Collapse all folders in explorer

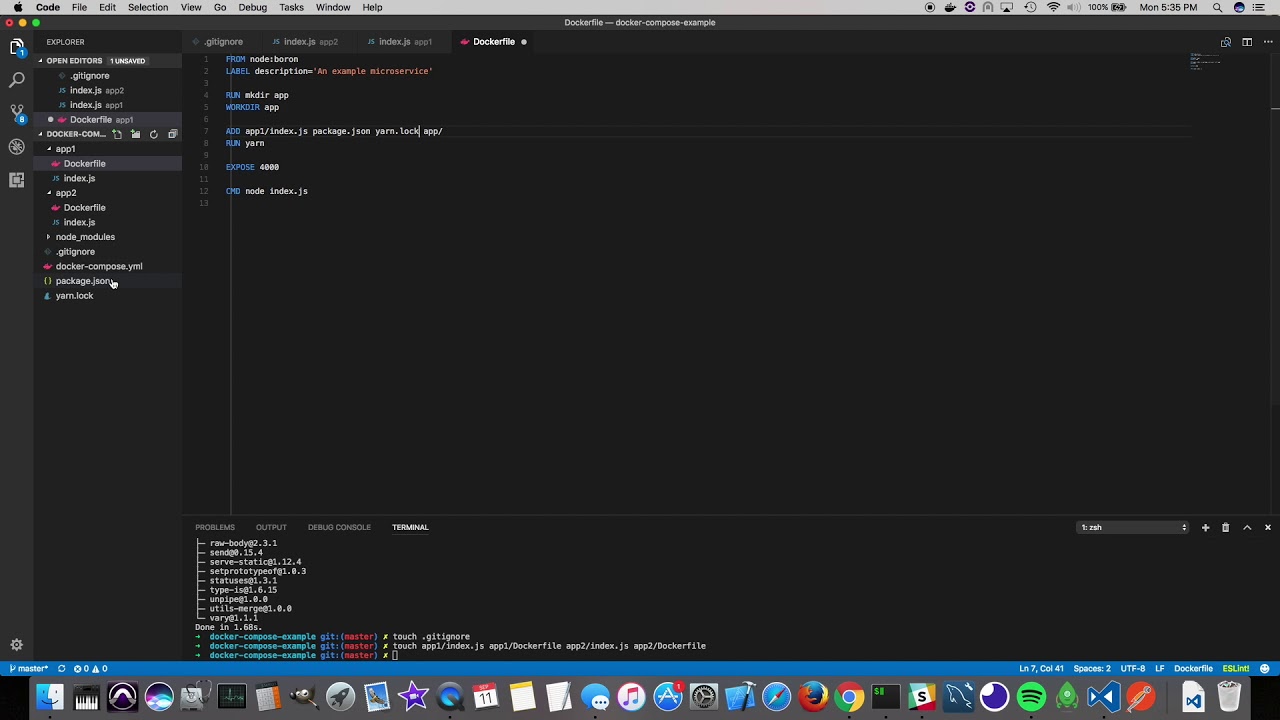(x=172, y=134)
